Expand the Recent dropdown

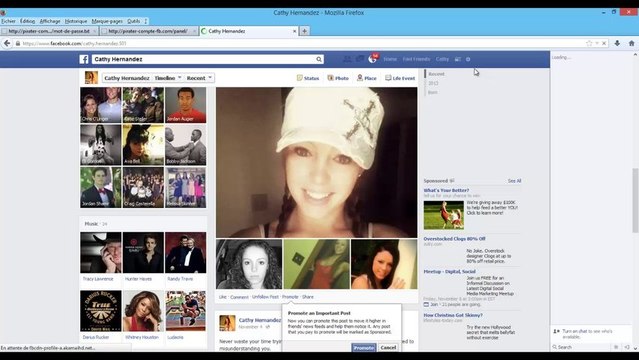click(x=199, y=78)
